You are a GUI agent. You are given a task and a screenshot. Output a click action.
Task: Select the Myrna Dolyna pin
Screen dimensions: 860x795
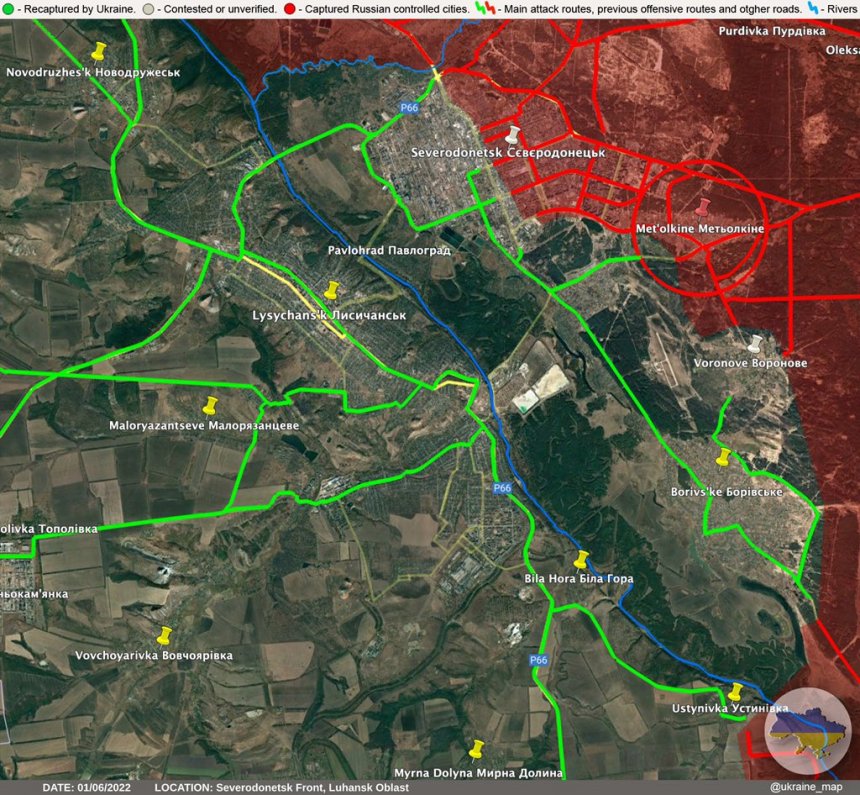pos(478,747)
